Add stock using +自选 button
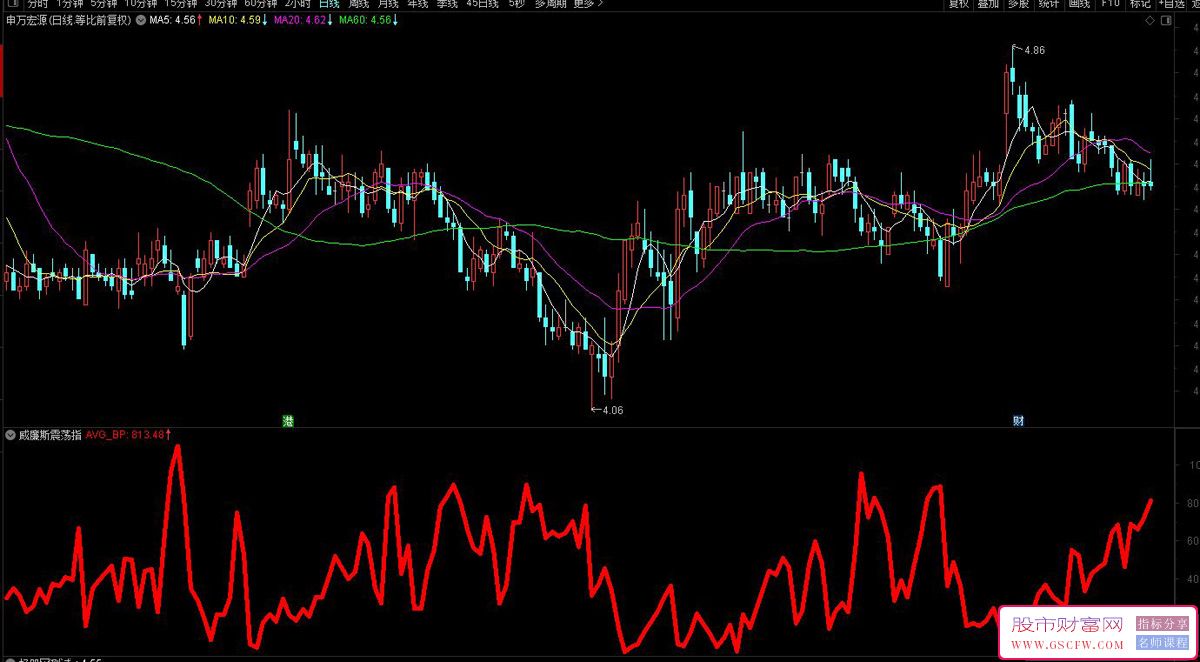 pos(1172,4)
